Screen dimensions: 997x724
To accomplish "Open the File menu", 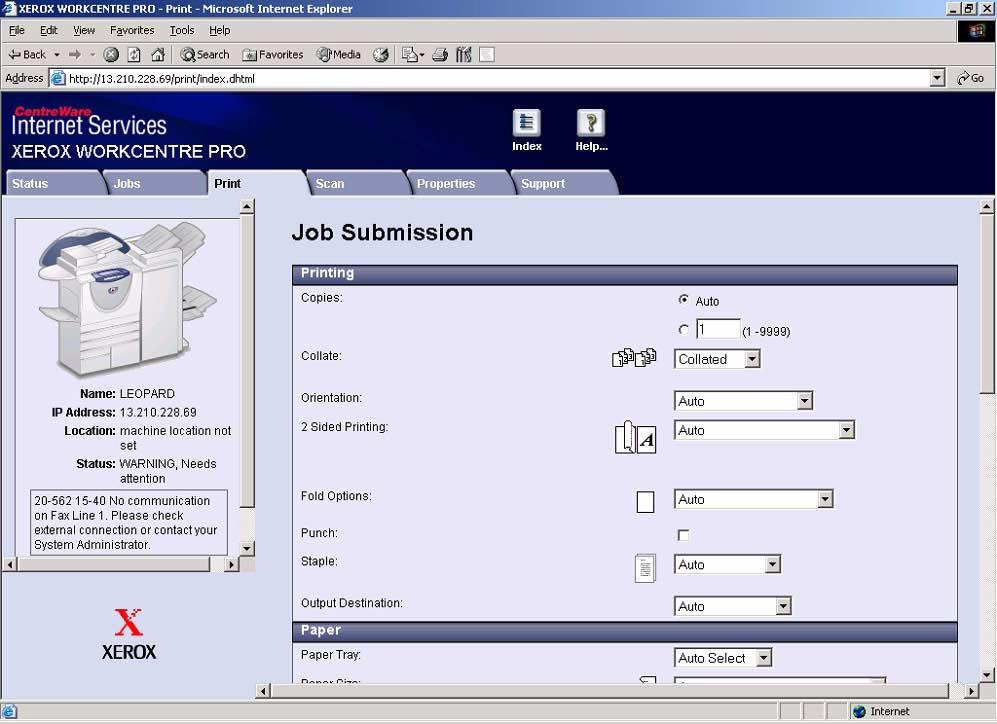I will [x=17, y=31].
